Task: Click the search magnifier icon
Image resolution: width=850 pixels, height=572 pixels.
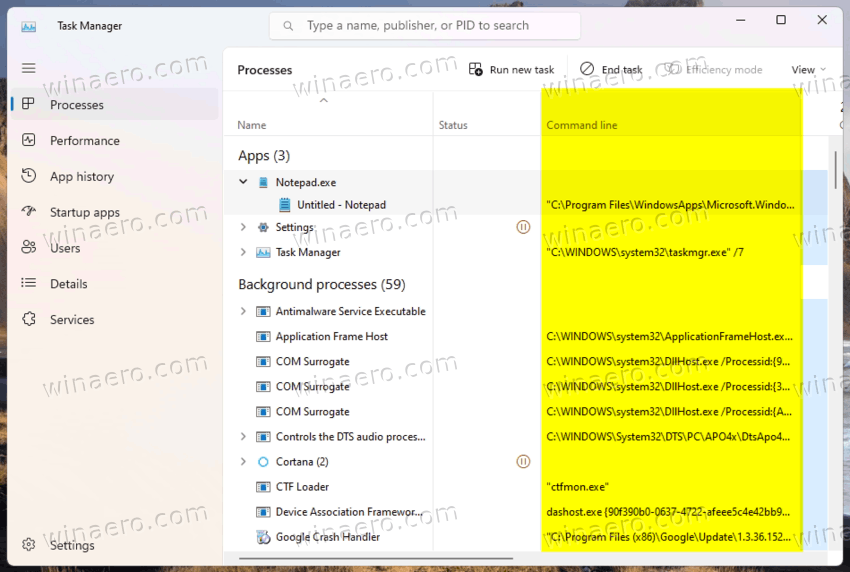Action: tap(288, 25)
